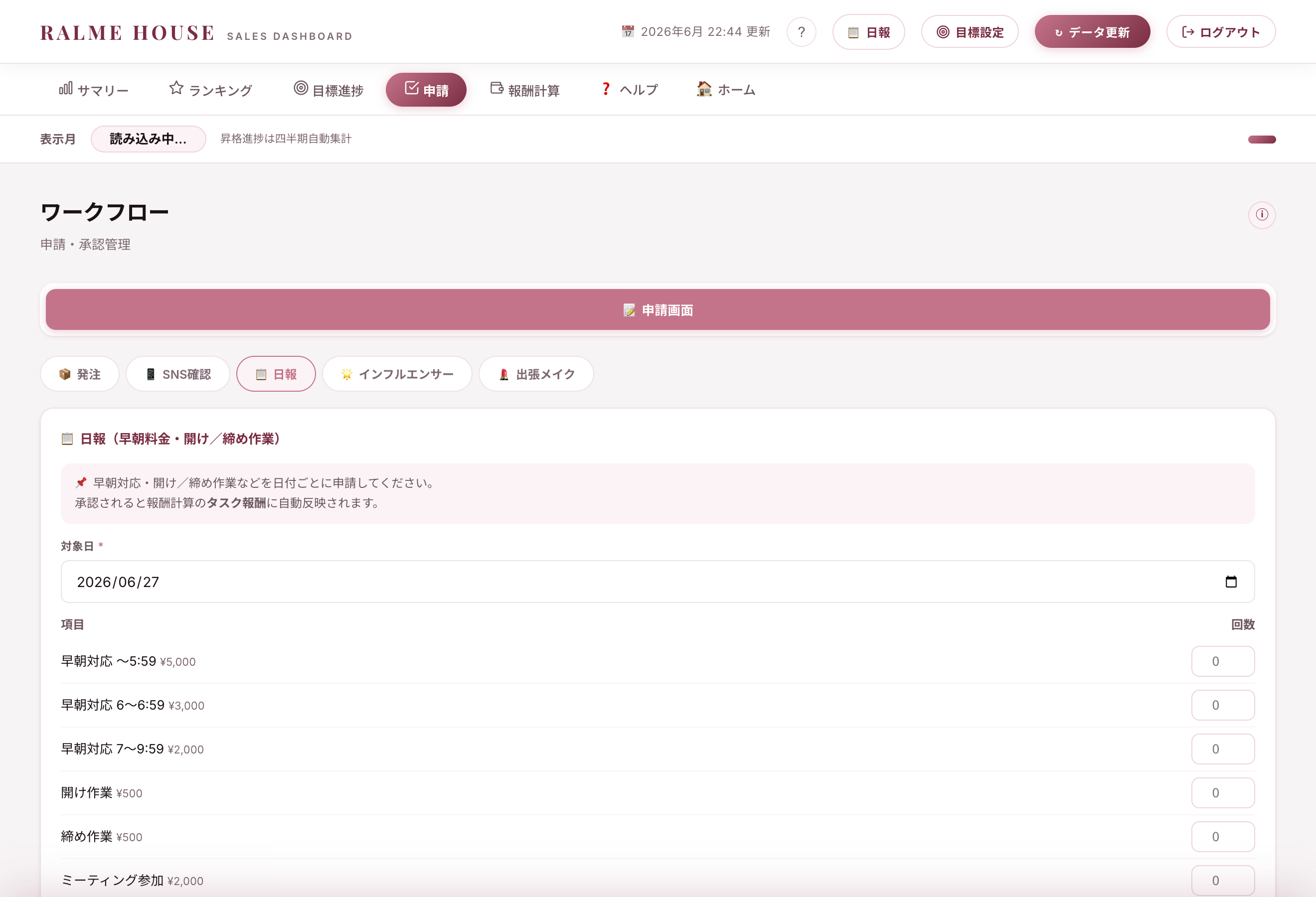Screen dimensions: 1316x897
Task: Click count field for 早朝対応 7〜9:59
Action: (x=1223, y=748)
